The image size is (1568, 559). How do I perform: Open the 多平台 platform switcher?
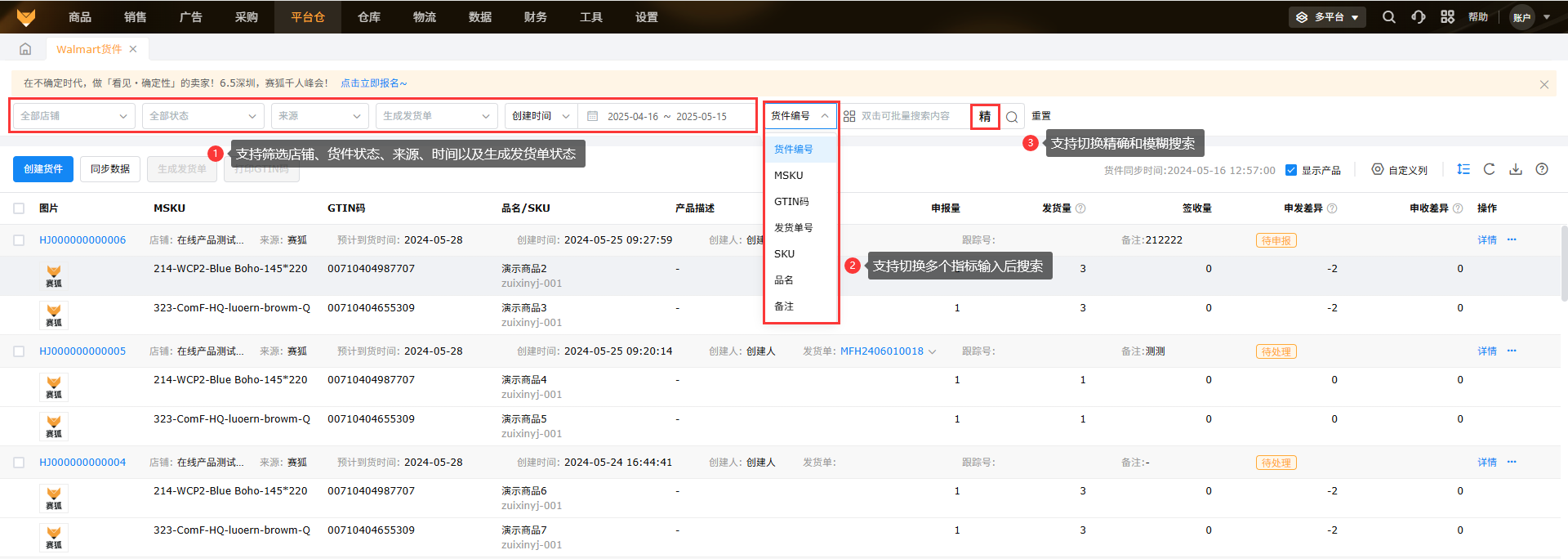[x=1327, y=17]
